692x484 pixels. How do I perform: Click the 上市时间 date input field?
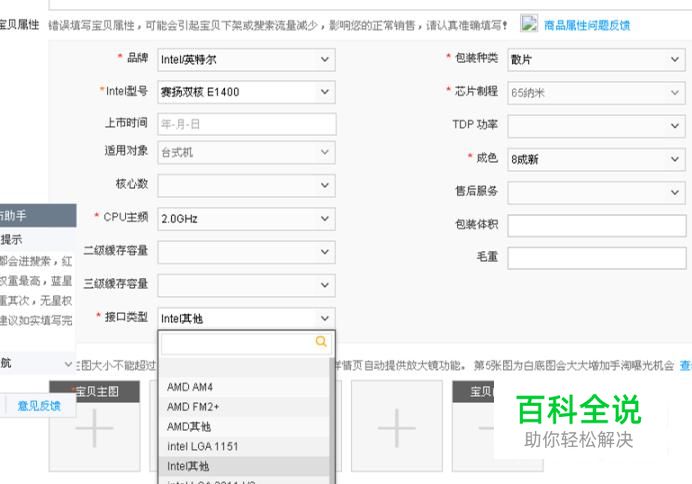point(247,124)
